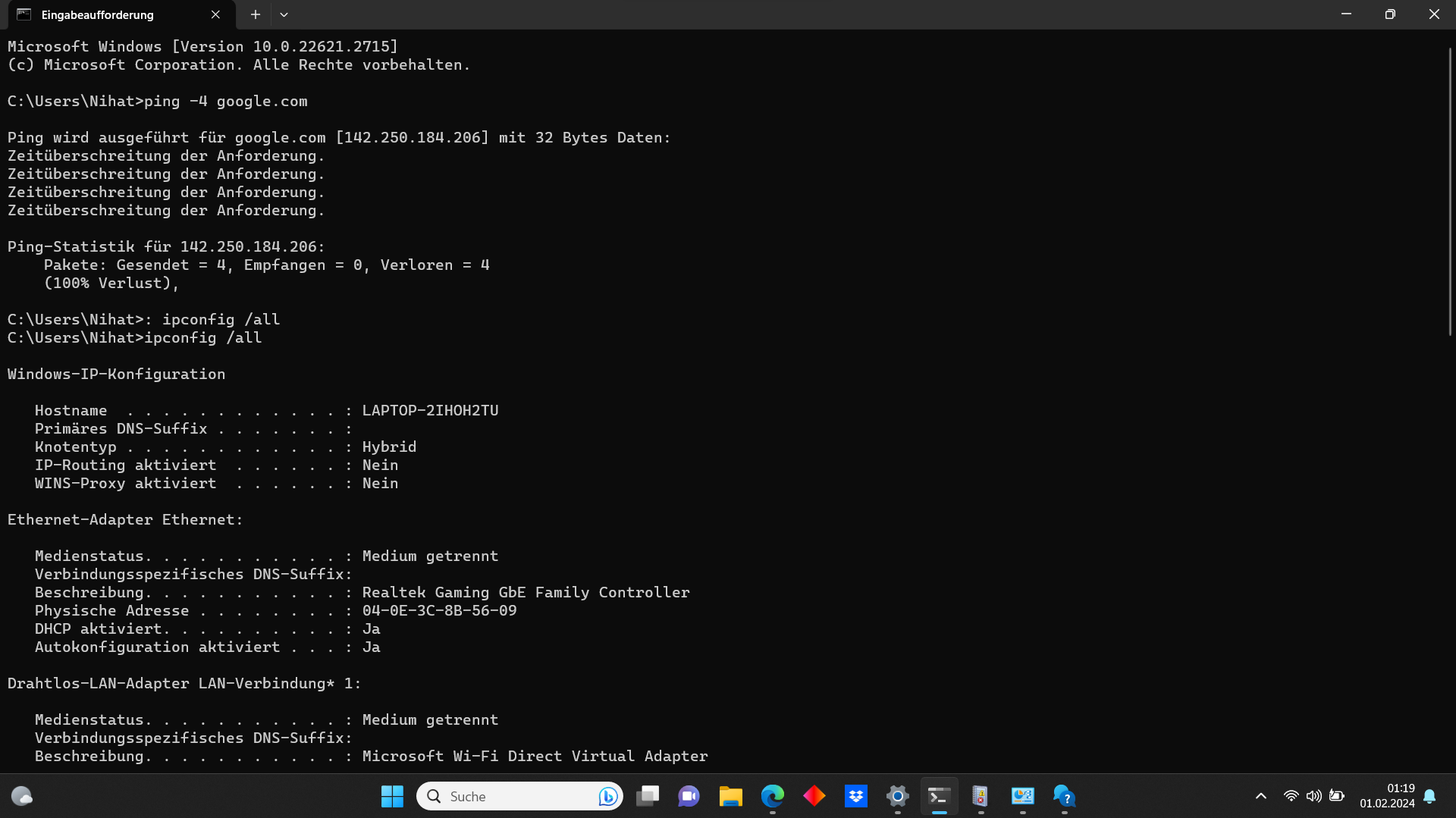Expand hidden icons in the system tray

pos(1261,796)
